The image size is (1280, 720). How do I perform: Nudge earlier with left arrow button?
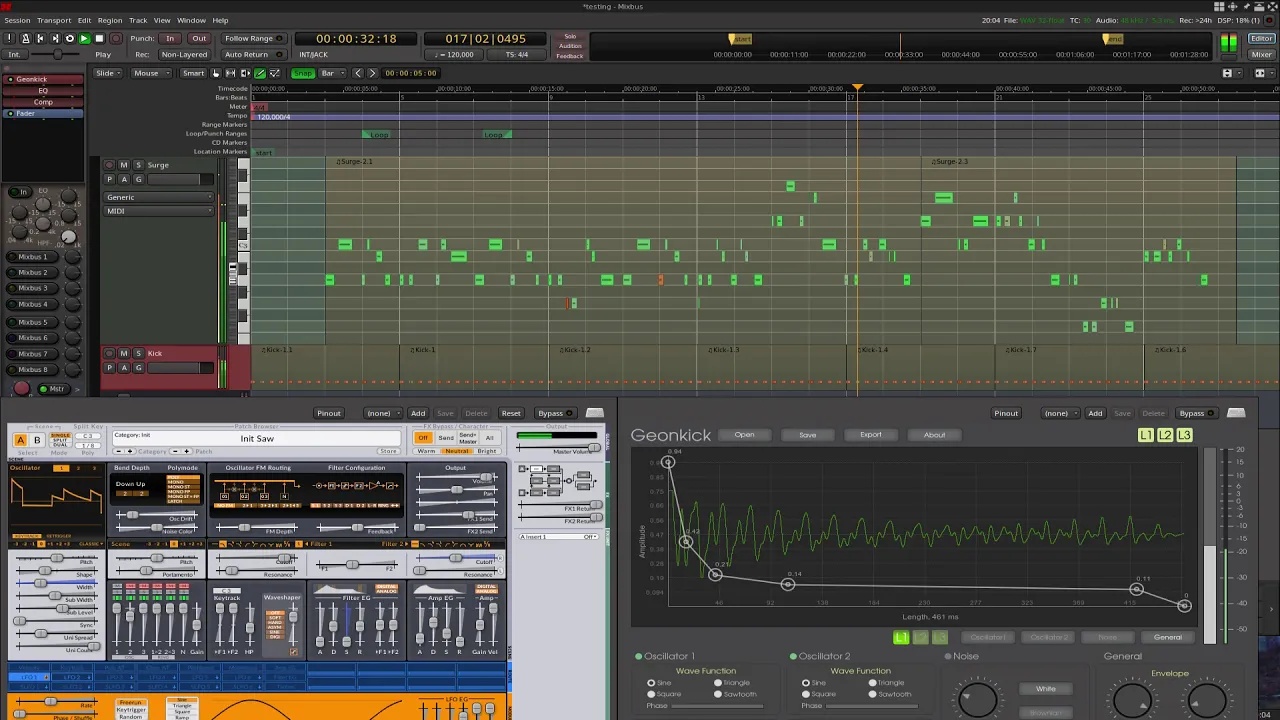(x=358, y=73)
